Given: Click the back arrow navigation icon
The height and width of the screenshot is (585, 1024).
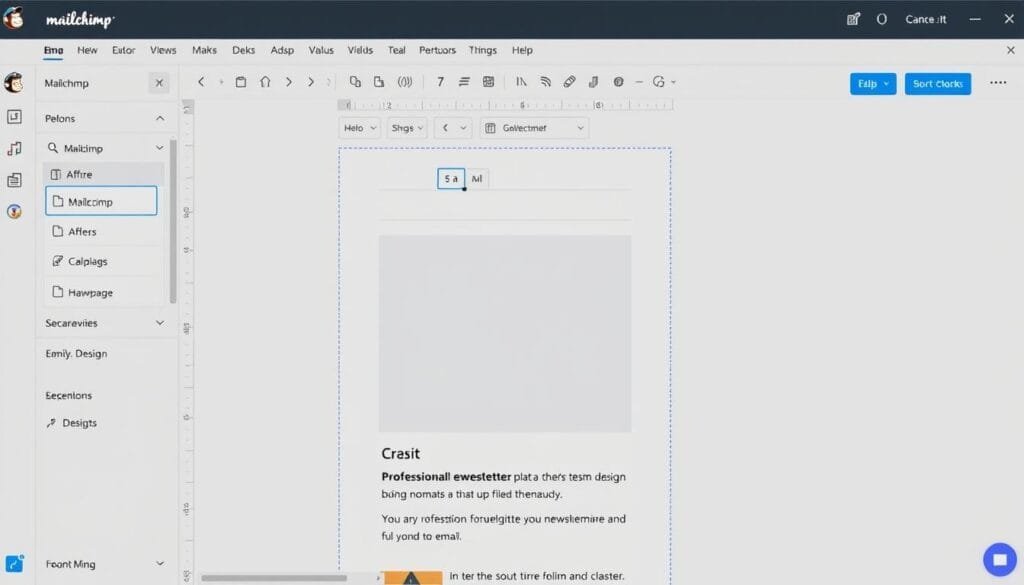Looking at the screenshot, I should coord(200,83).
